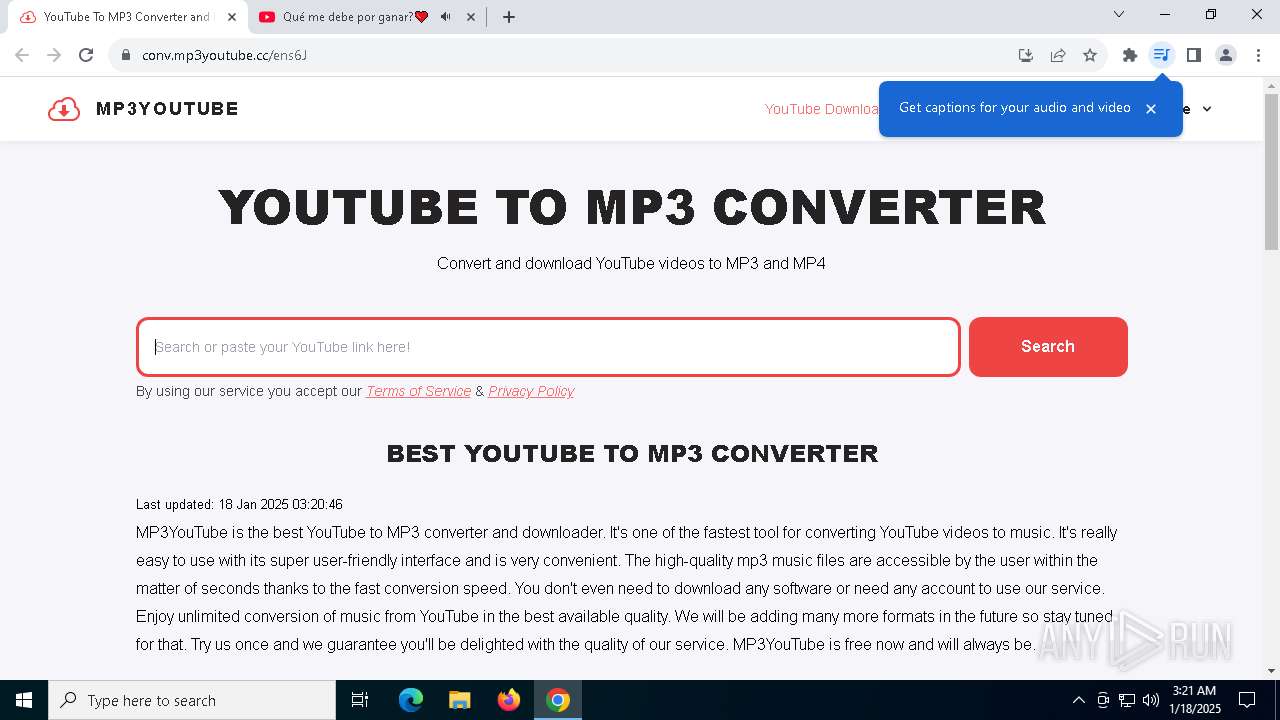Image resolution: width=1280 pixels, height=720 pixels.
Task: Open the taskbar clock and date
Action: point(1195,700)
